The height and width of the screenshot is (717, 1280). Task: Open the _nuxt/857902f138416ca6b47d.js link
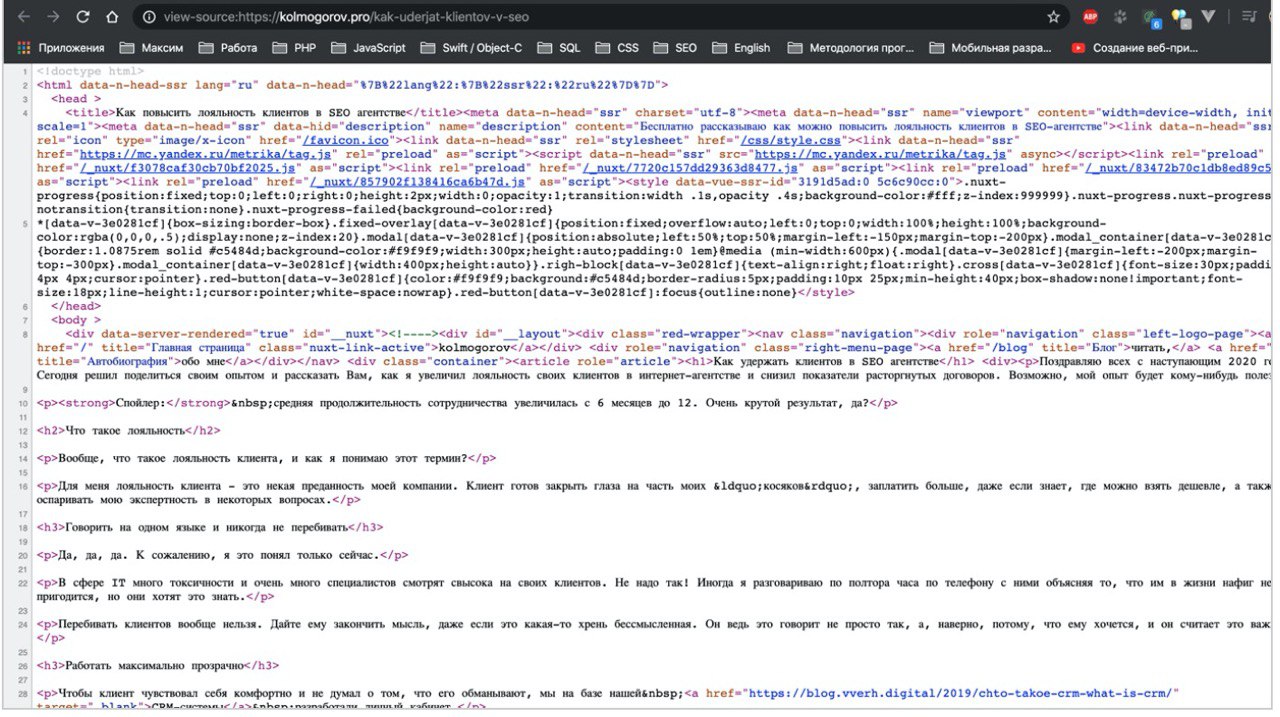[x=417, y=183]
